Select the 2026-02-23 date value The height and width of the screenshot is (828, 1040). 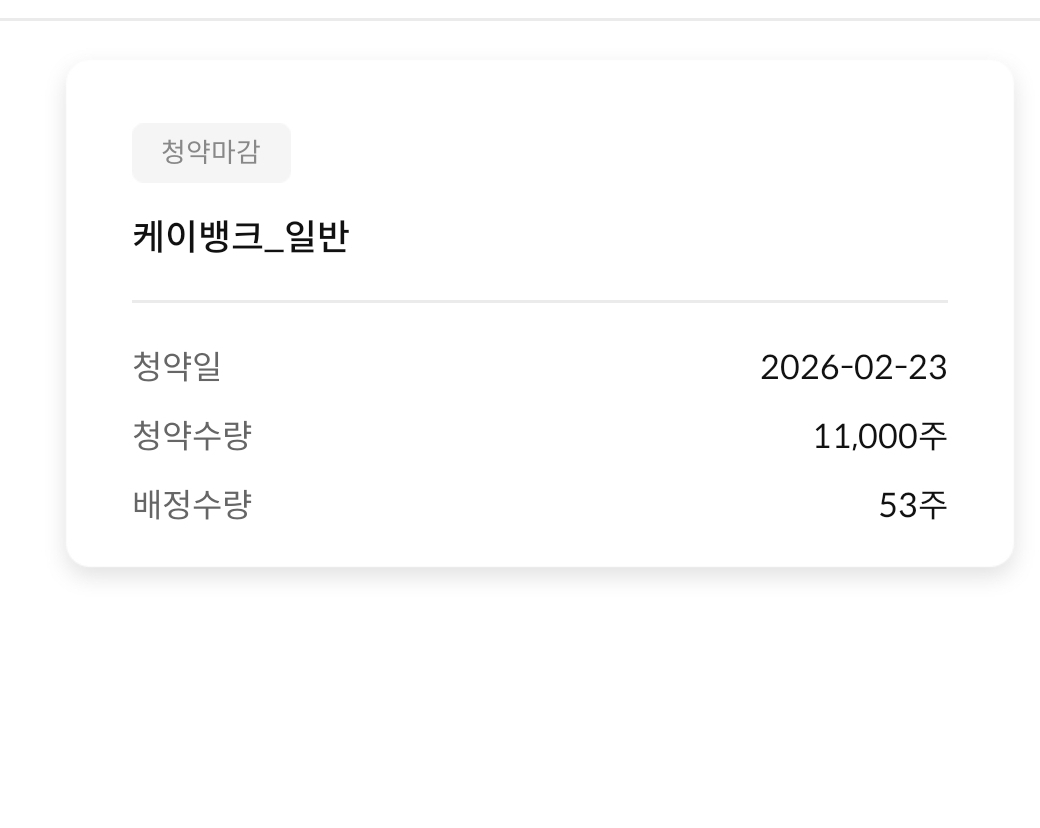pos(853,367)
